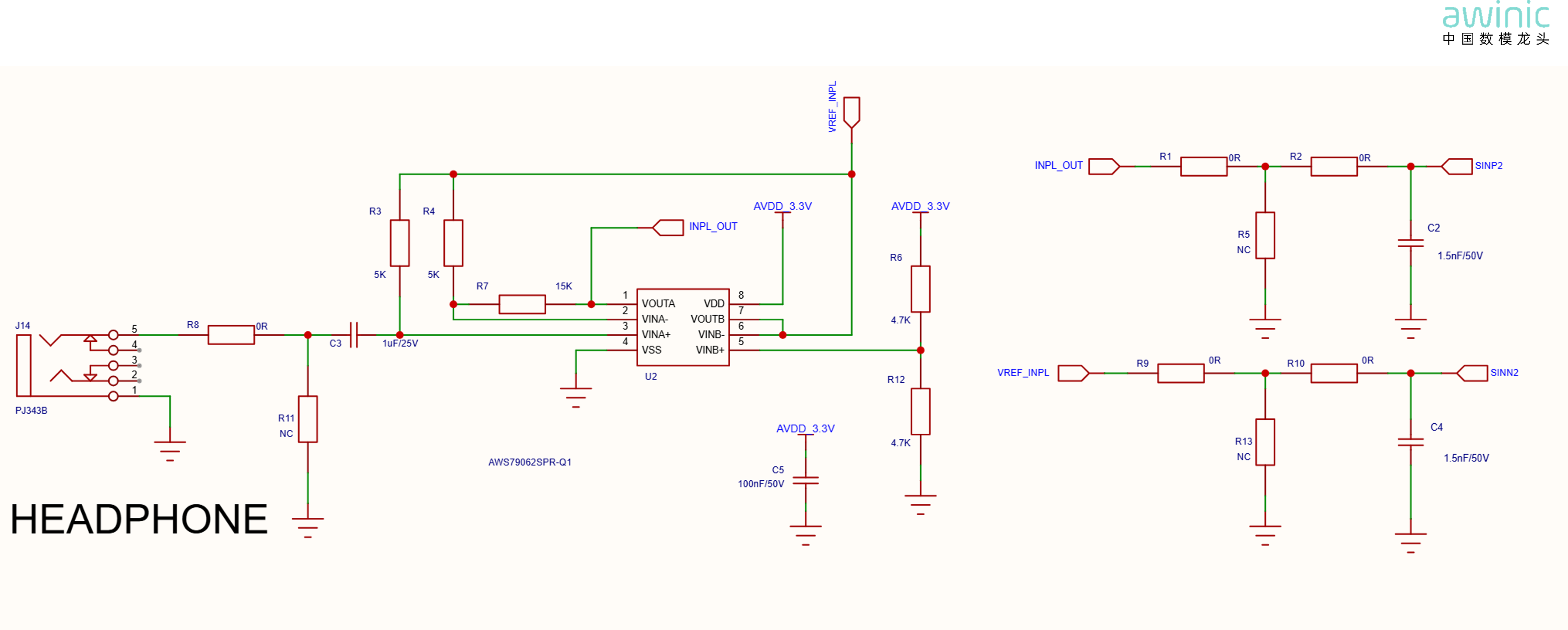
Task: Click resistor R4 symbol
Action: pyautogui.click(x=454, y=243)
